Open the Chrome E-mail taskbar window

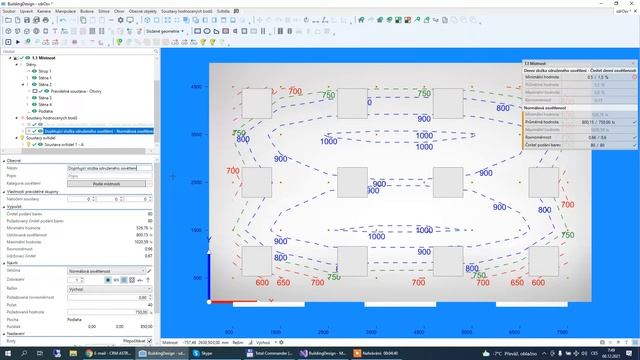pyautogui.click(x=108, y=353)
